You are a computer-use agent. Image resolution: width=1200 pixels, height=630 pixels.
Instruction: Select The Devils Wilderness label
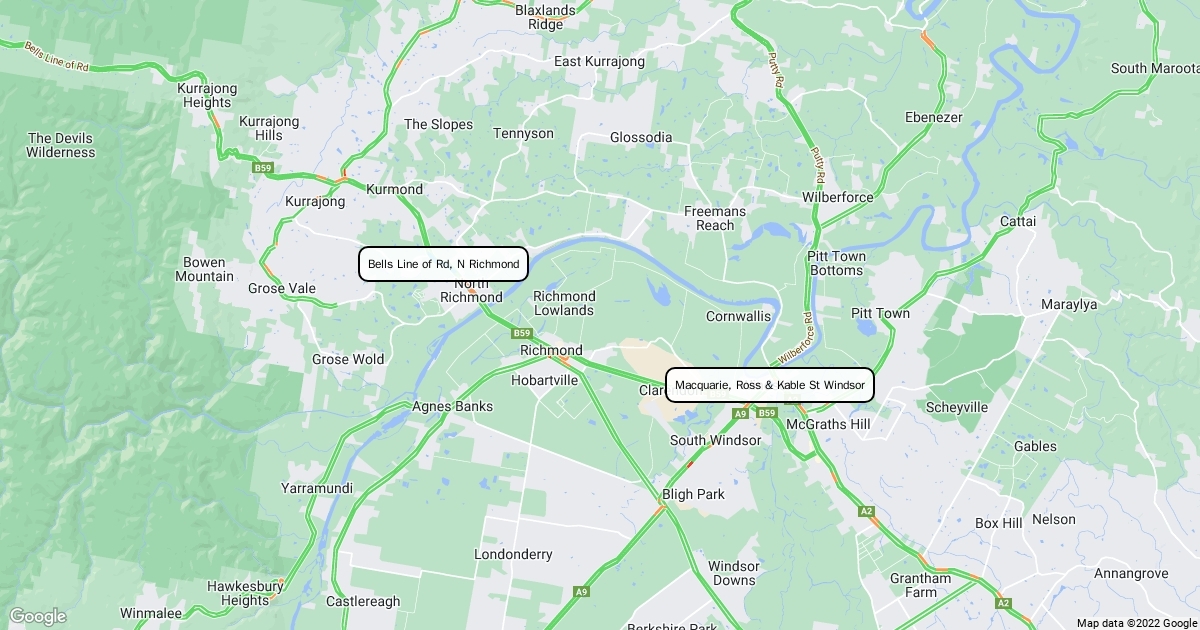click(x=61, y=145)
